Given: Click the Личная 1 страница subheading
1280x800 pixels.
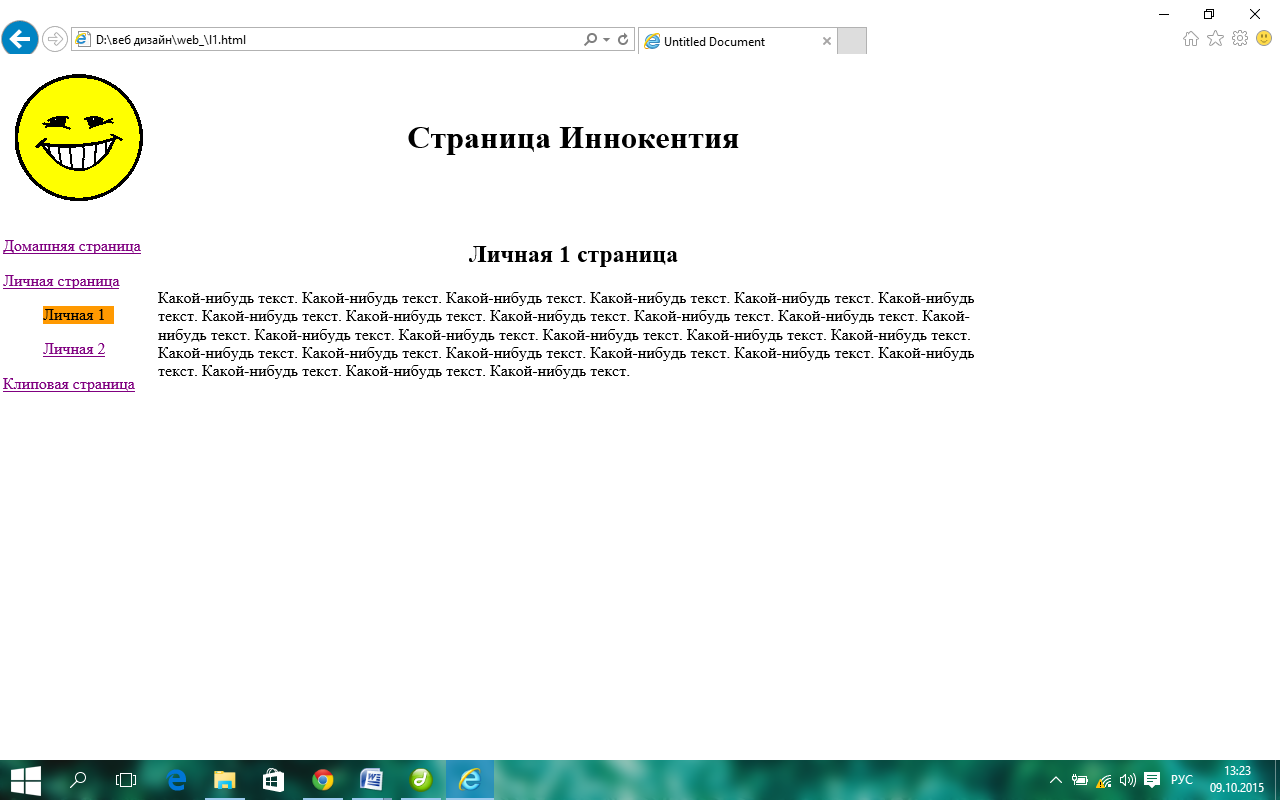Looking at the screenshot, I should (x=573, y=254).
